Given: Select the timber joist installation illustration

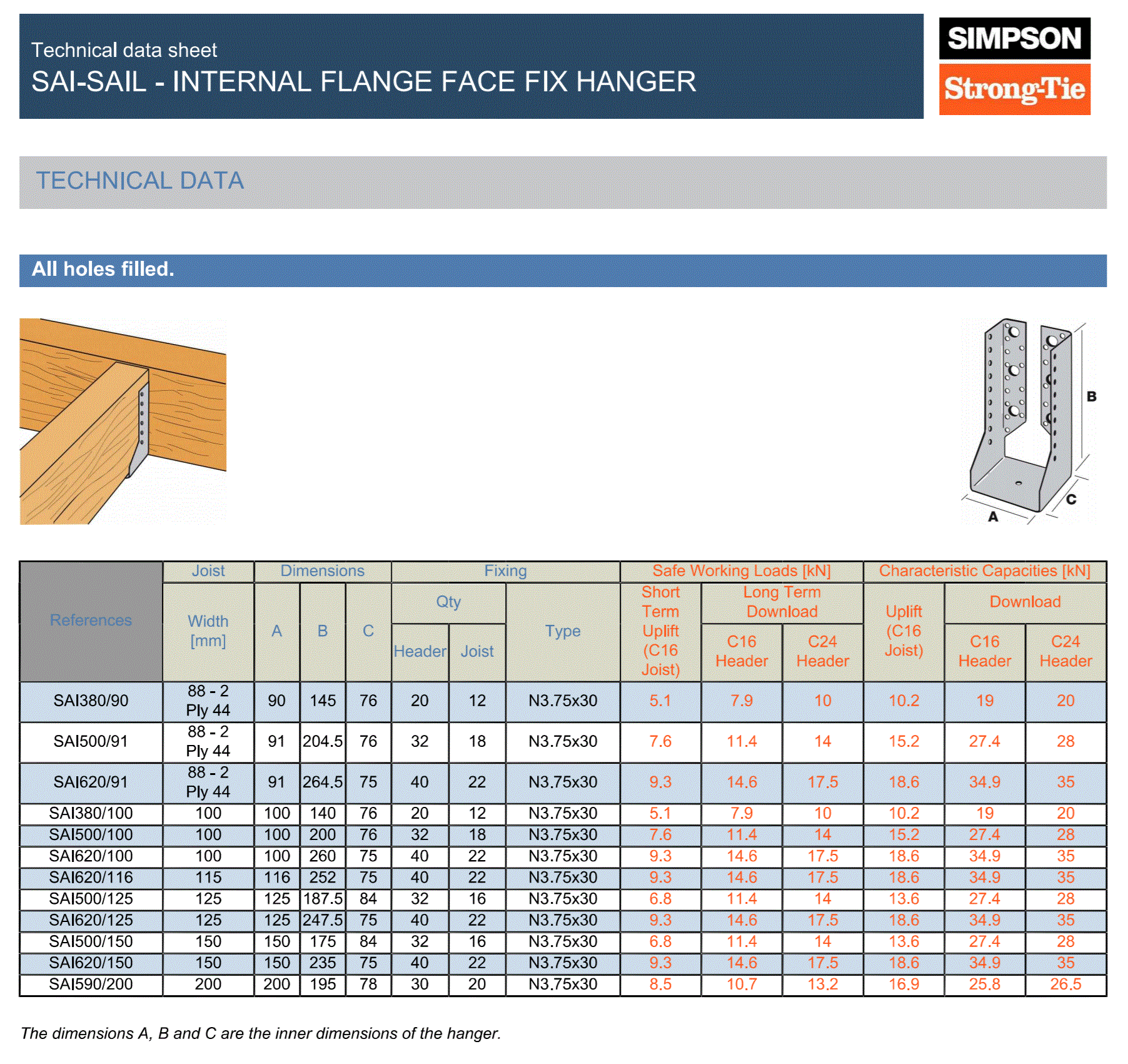Looking at the screenshot, I should (x=123, y=421).
